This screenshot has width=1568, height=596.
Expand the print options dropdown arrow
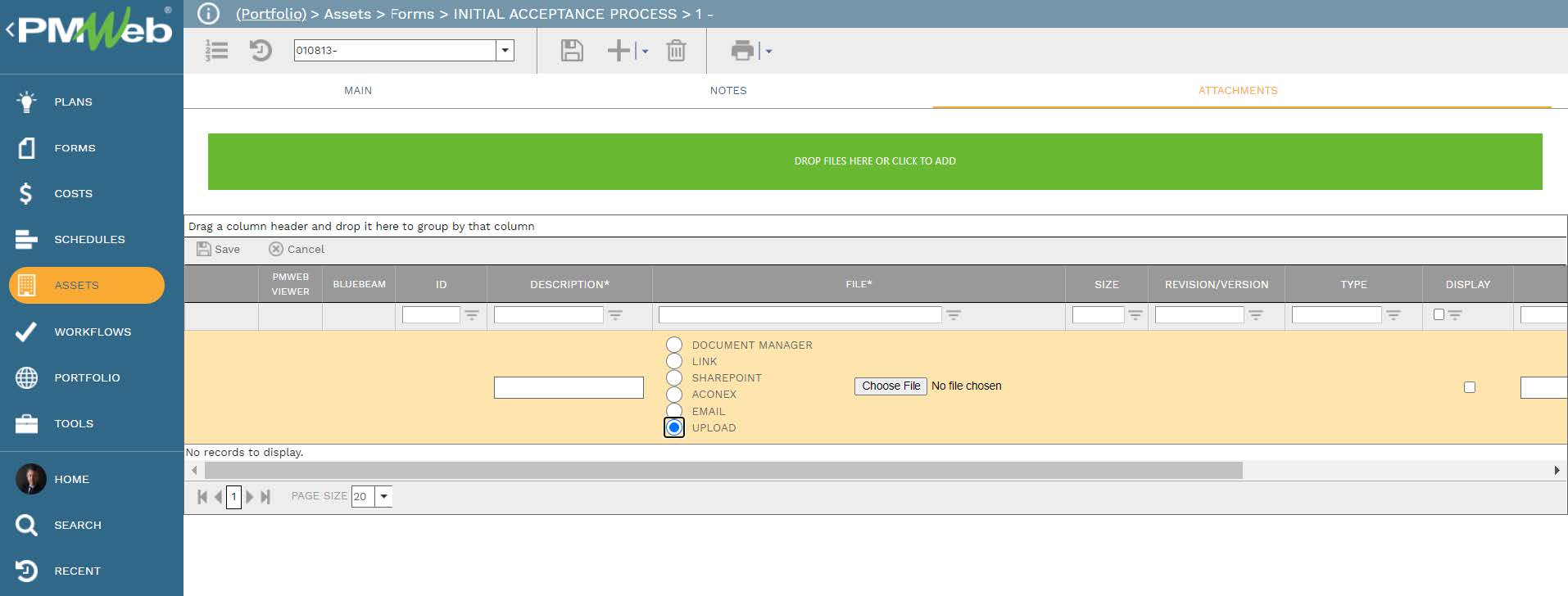pos(768,52)
